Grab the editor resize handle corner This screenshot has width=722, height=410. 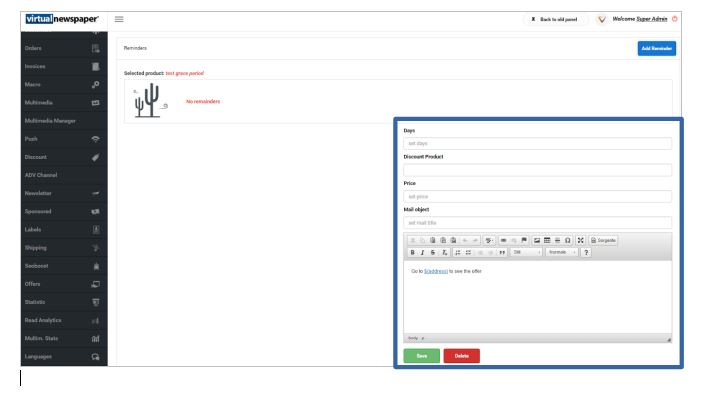669,340
